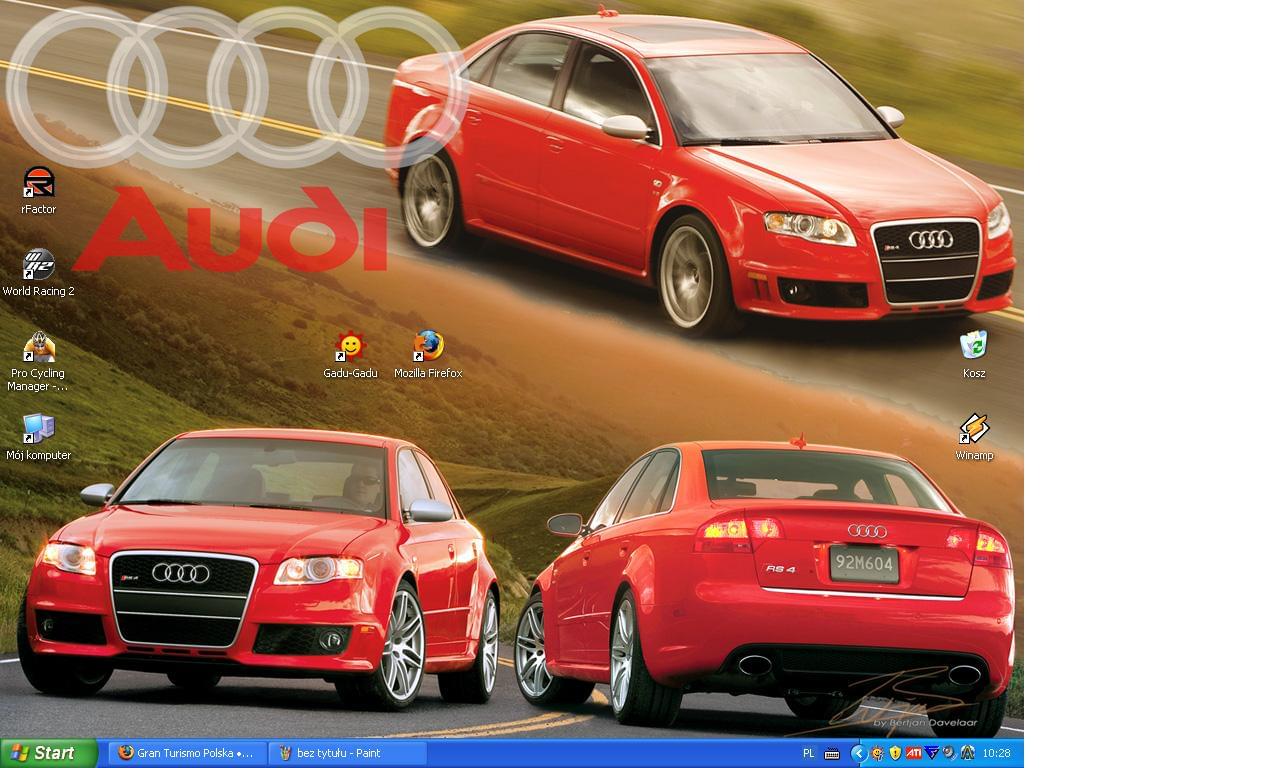1280x768 pixels.
Task: Switch to Gran Turismo Polska Firefox taskbar window
Action: tap(187, 753)
